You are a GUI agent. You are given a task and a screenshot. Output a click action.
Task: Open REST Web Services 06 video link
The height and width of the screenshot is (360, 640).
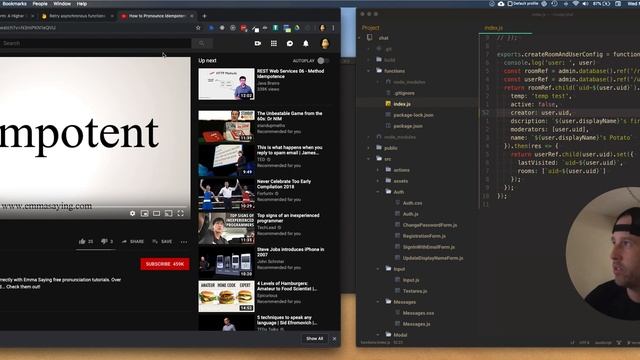click(290, 73)
